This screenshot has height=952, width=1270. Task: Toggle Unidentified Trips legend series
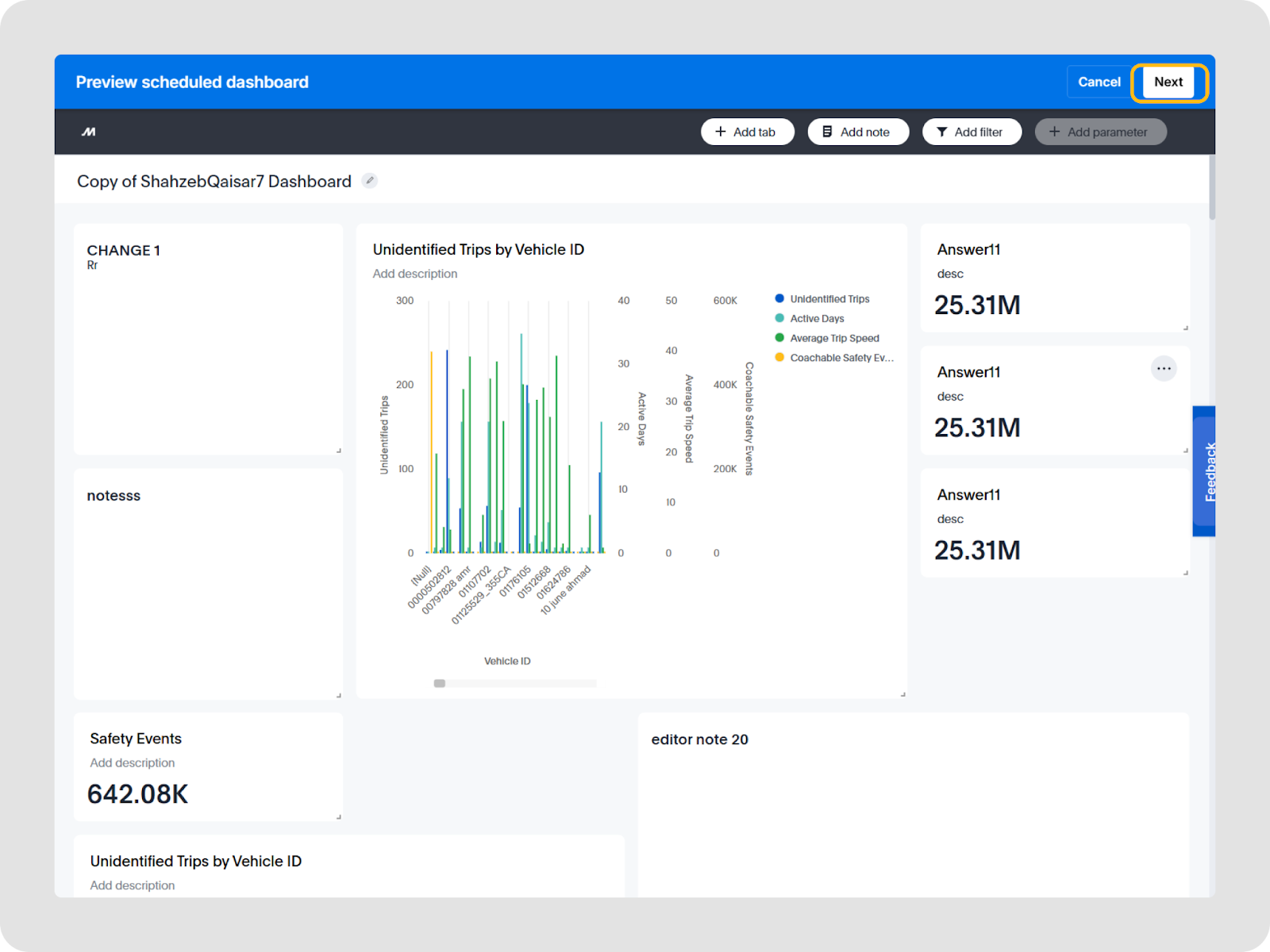pos(829,299)
